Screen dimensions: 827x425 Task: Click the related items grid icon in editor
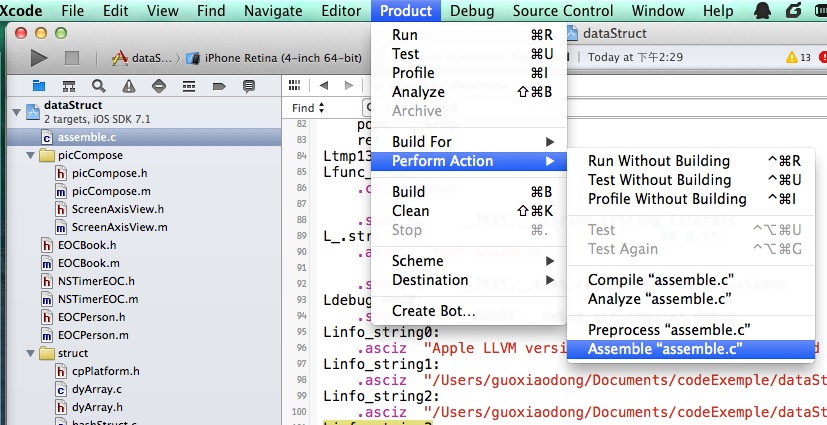(x=294, y=85)
